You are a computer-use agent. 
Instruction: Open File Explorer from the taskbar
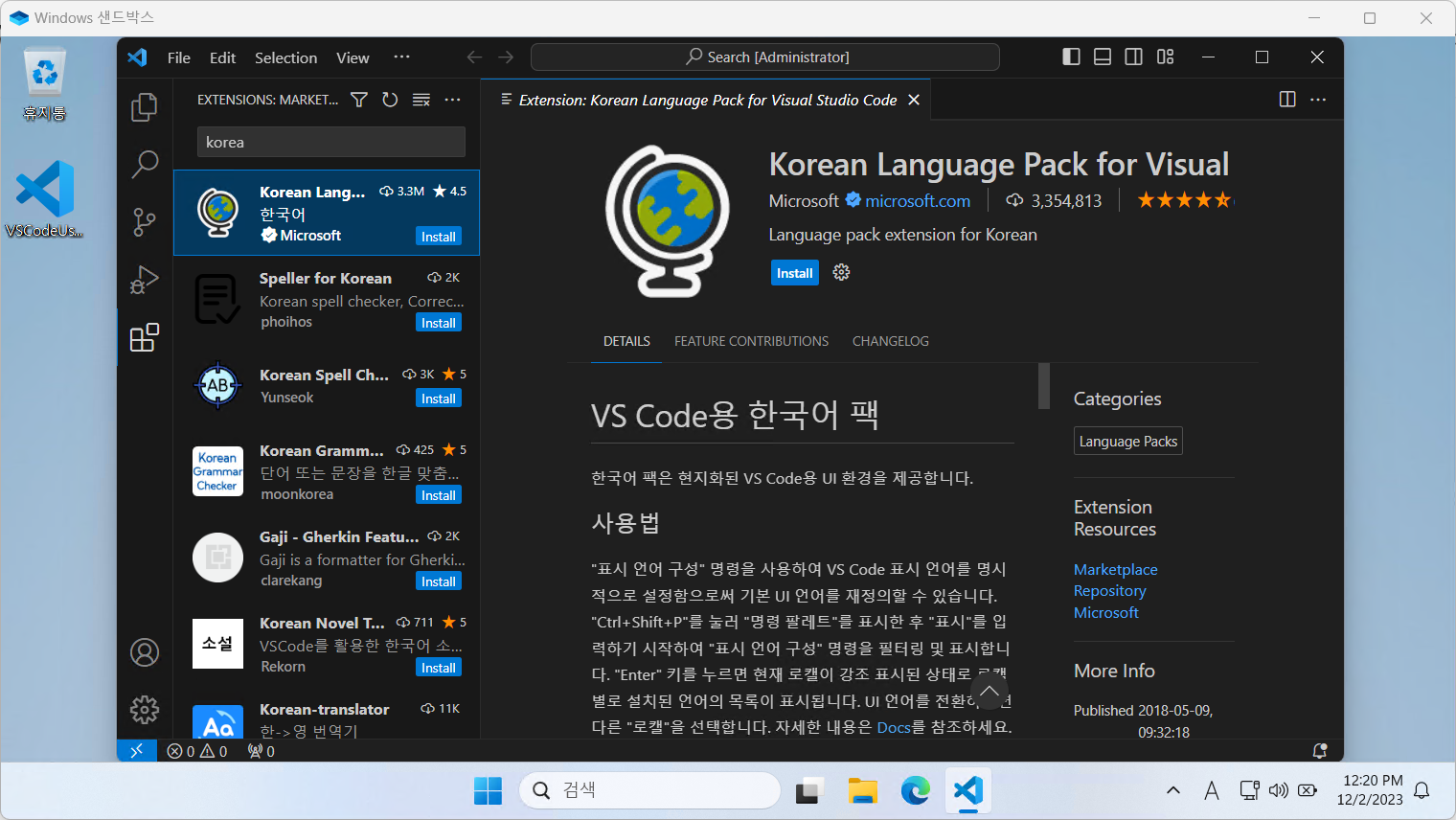(862, 790)
